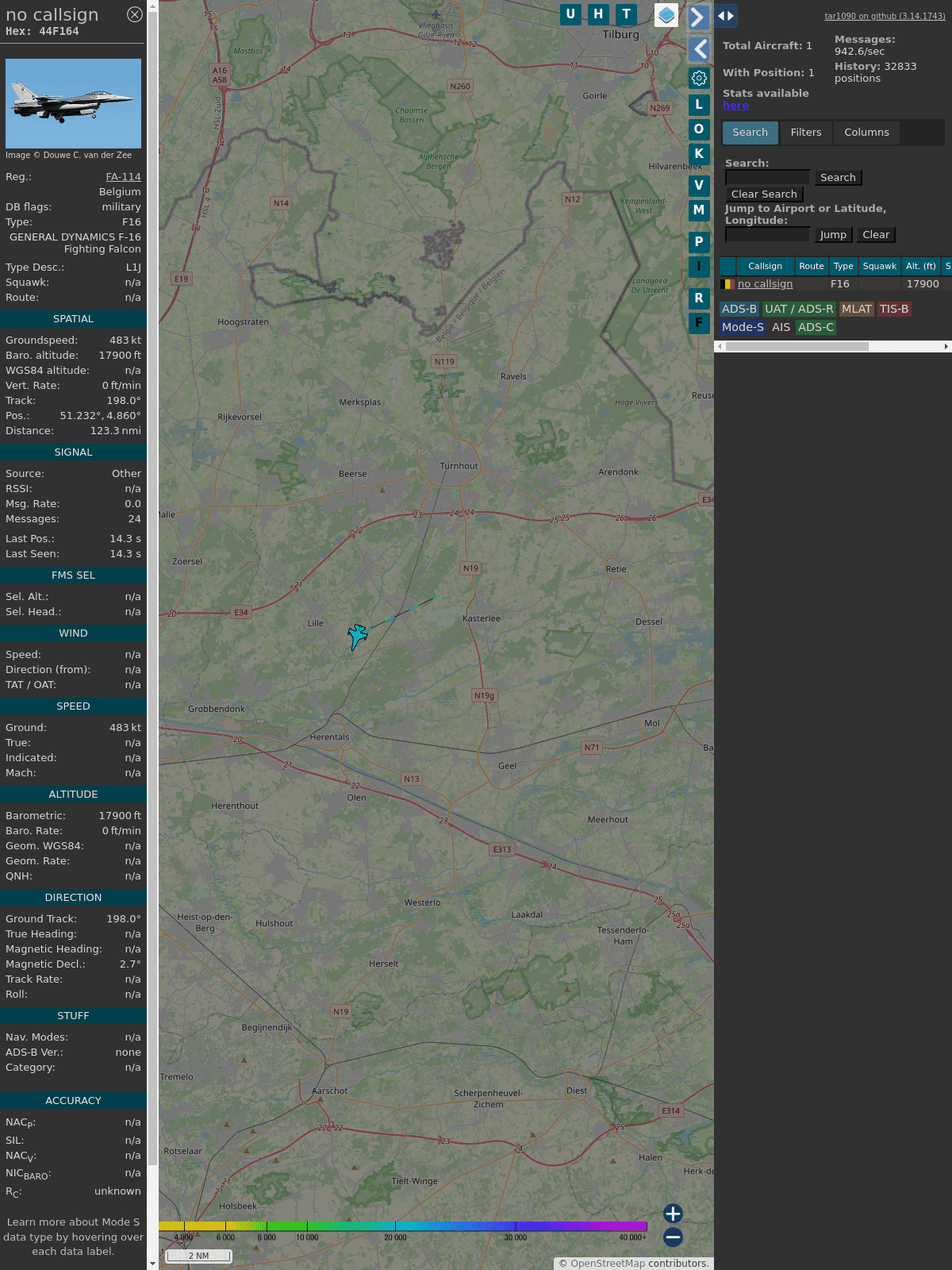Focus the Jump to Airport input field
The width and height of the screenshot is (952, 1270).
[x=767, y=235]
